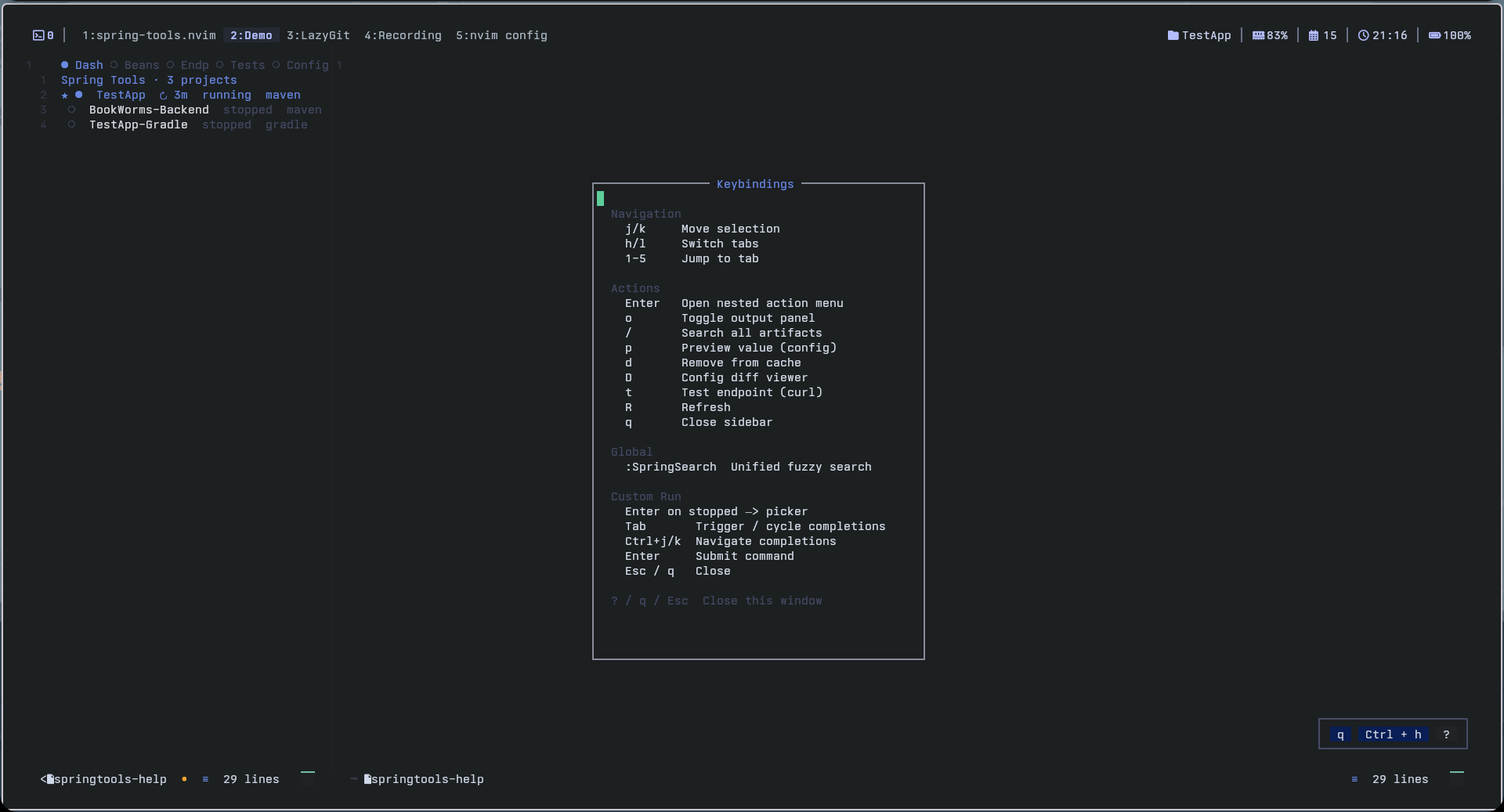Image resolution: width=1504 pixels, height=812 pixels.
Task: Click 'Remove from cache' entry
Action: click(741, 363)
